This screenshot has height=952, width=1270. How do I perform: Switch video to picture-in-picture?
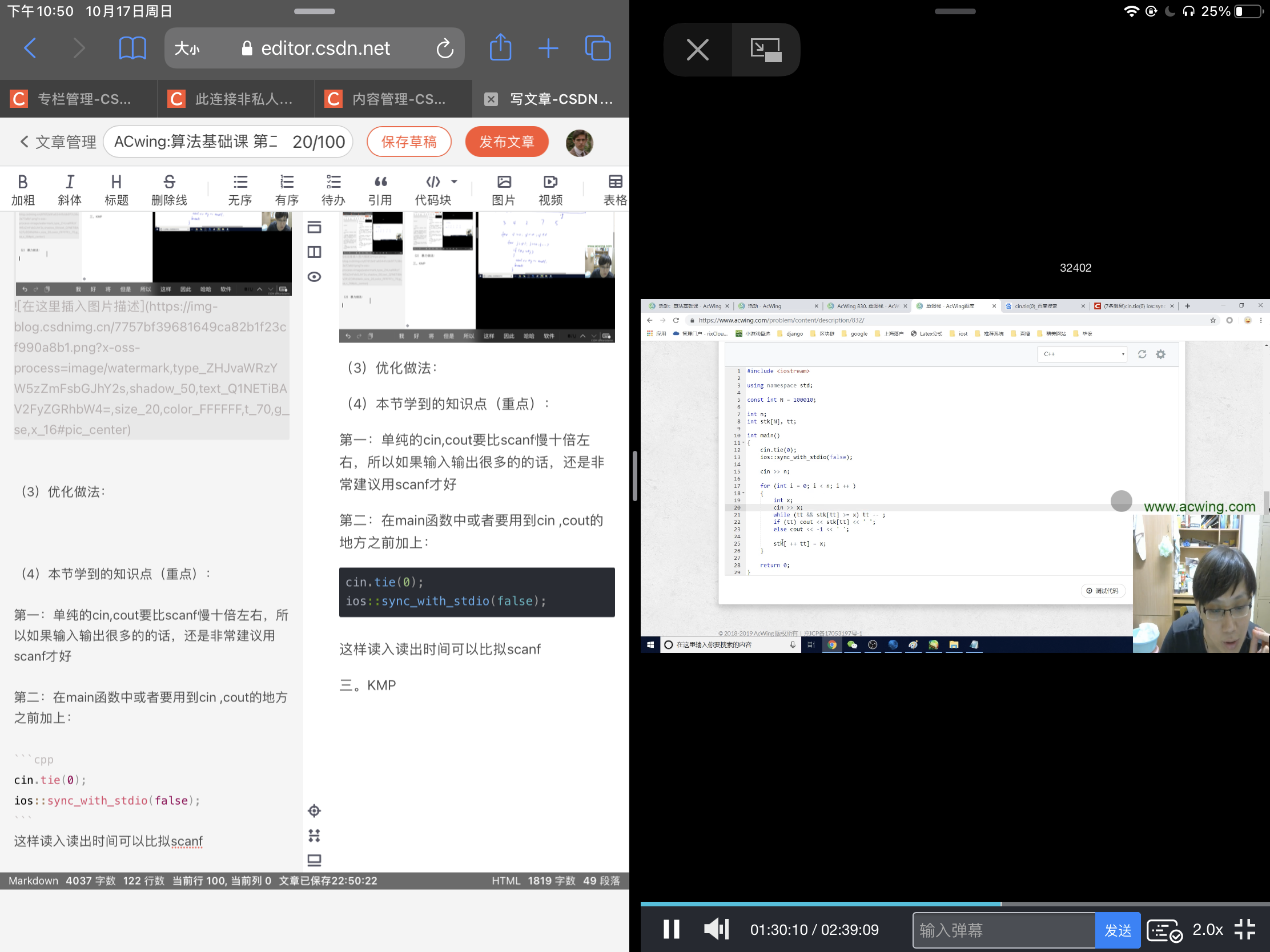766,49
